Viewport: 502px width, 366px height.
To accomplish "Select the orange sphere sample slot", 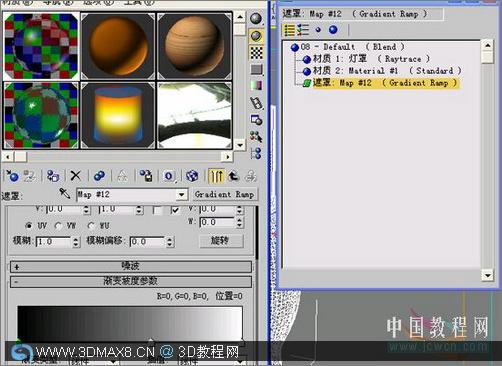I will (118, 46).
